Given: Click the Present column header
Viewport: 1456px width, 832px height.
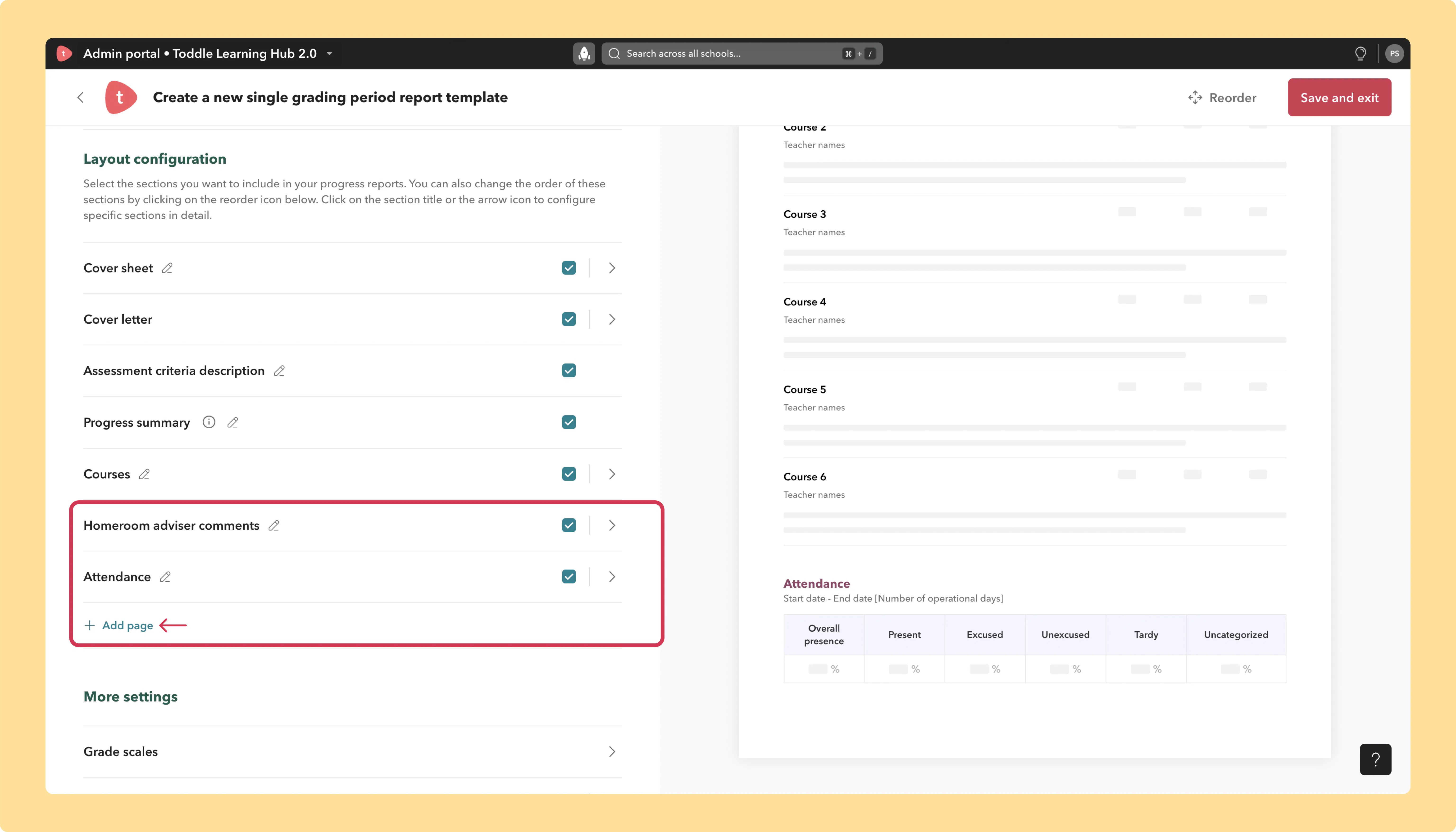Looking at the screenshot, I should click(x=905, y=635).
